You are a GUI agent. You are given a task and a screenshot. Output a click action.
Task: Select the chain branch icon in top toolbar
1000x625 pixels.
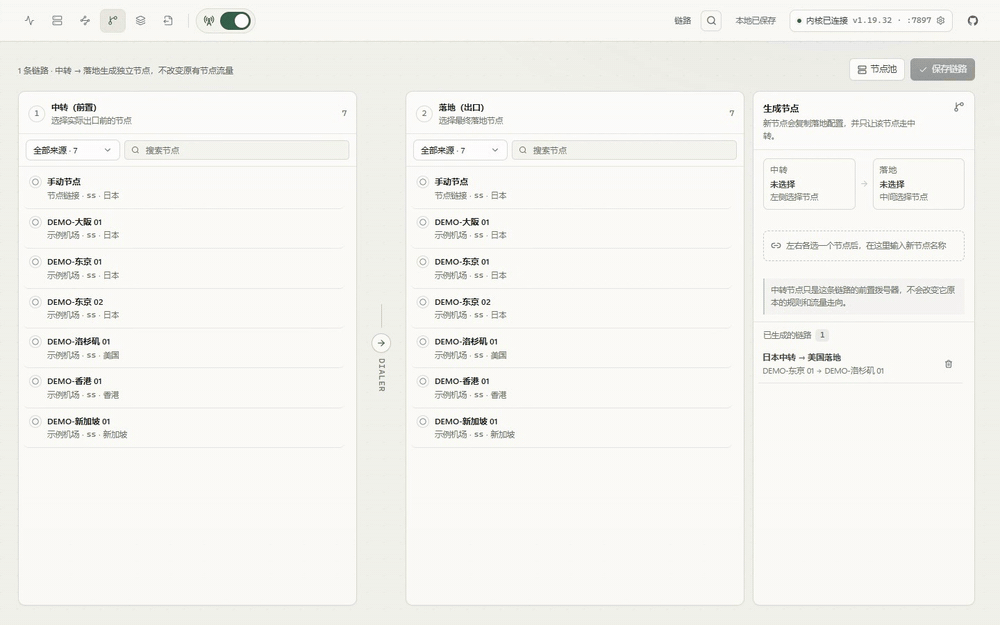[x=113, y=20]
